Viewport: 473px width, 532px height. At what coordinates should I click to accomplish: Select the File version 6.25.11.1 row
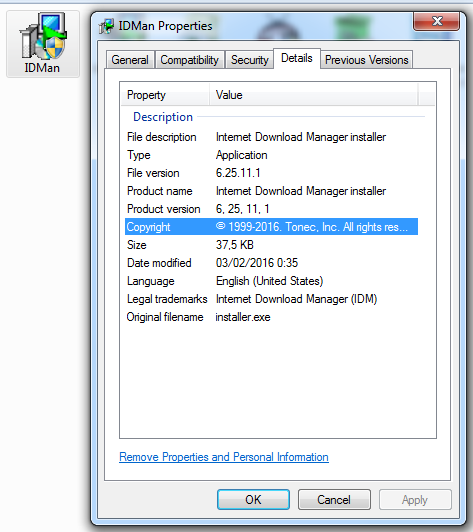coord(271,173)
